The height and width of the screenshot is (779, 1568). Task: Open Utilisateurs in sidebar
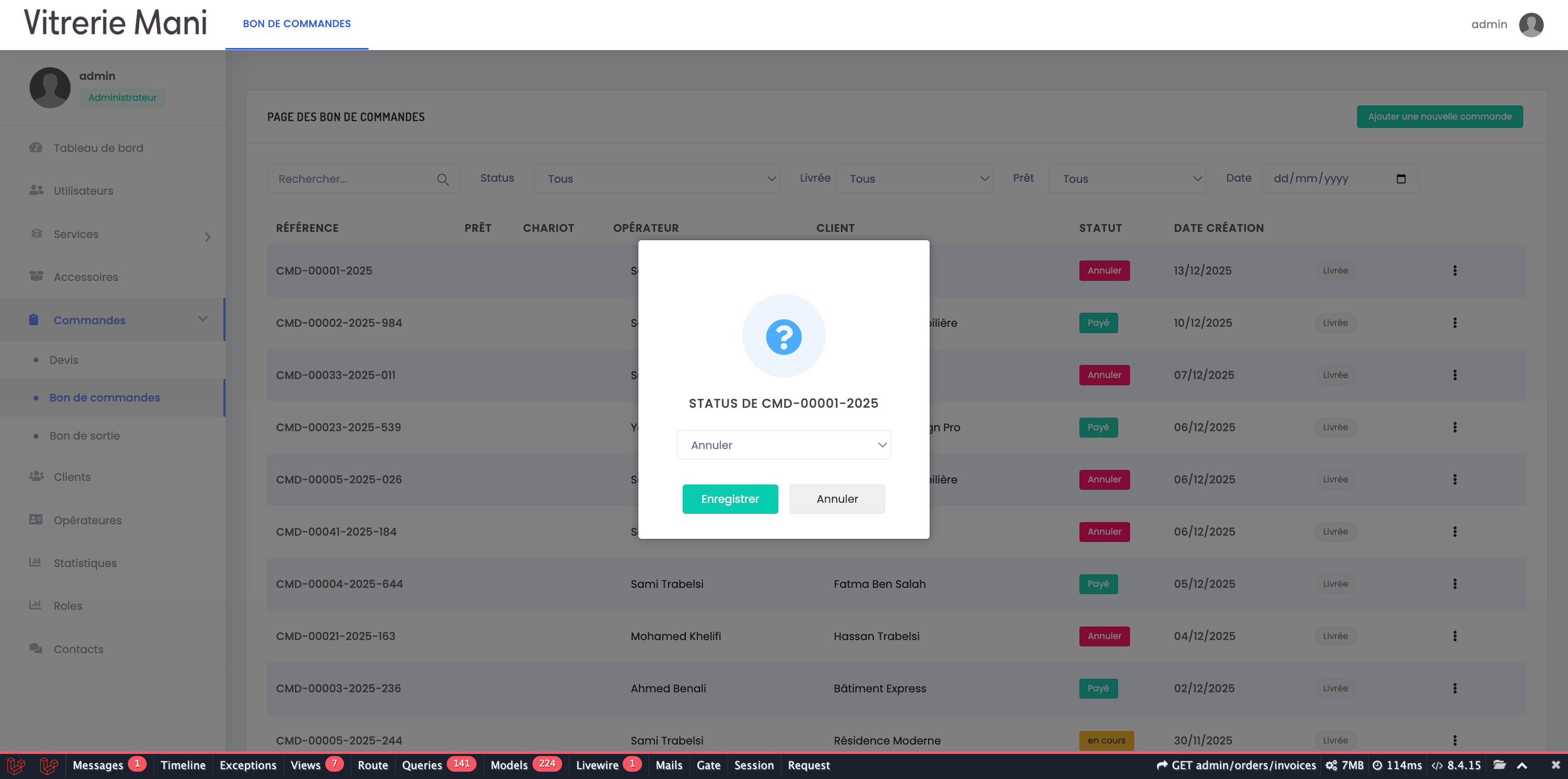[x=84, y=191]
